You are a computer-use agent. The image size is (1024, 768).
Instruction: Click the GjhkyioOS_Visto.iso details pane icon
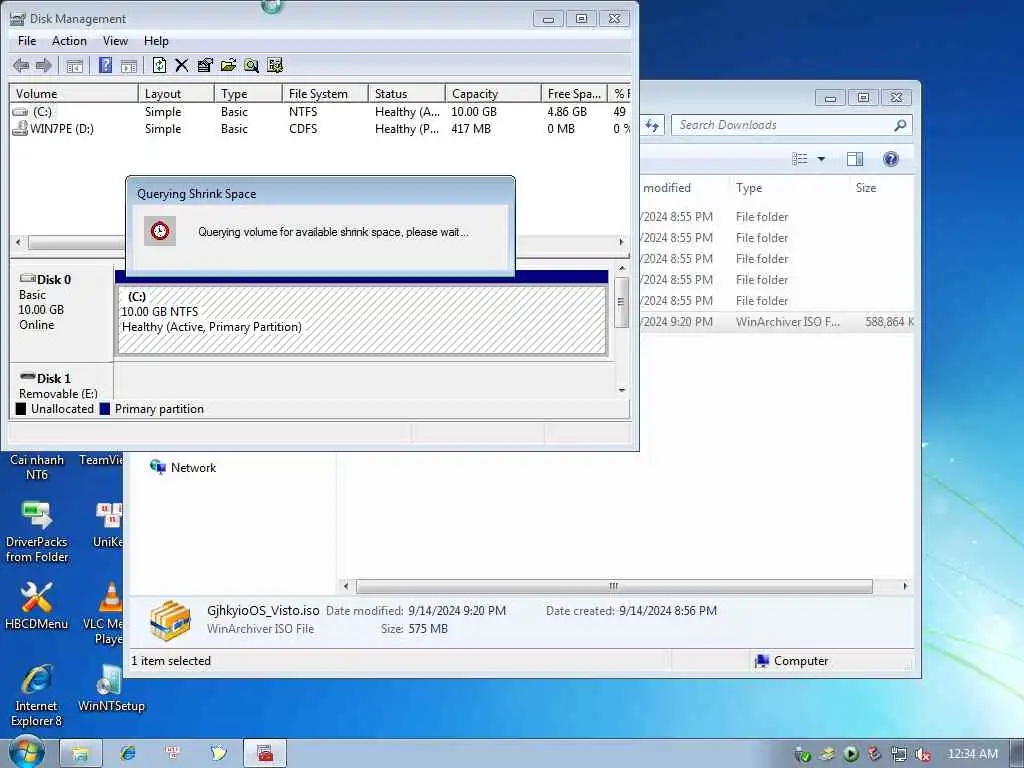pyautogui.click(x=170, y=620)
